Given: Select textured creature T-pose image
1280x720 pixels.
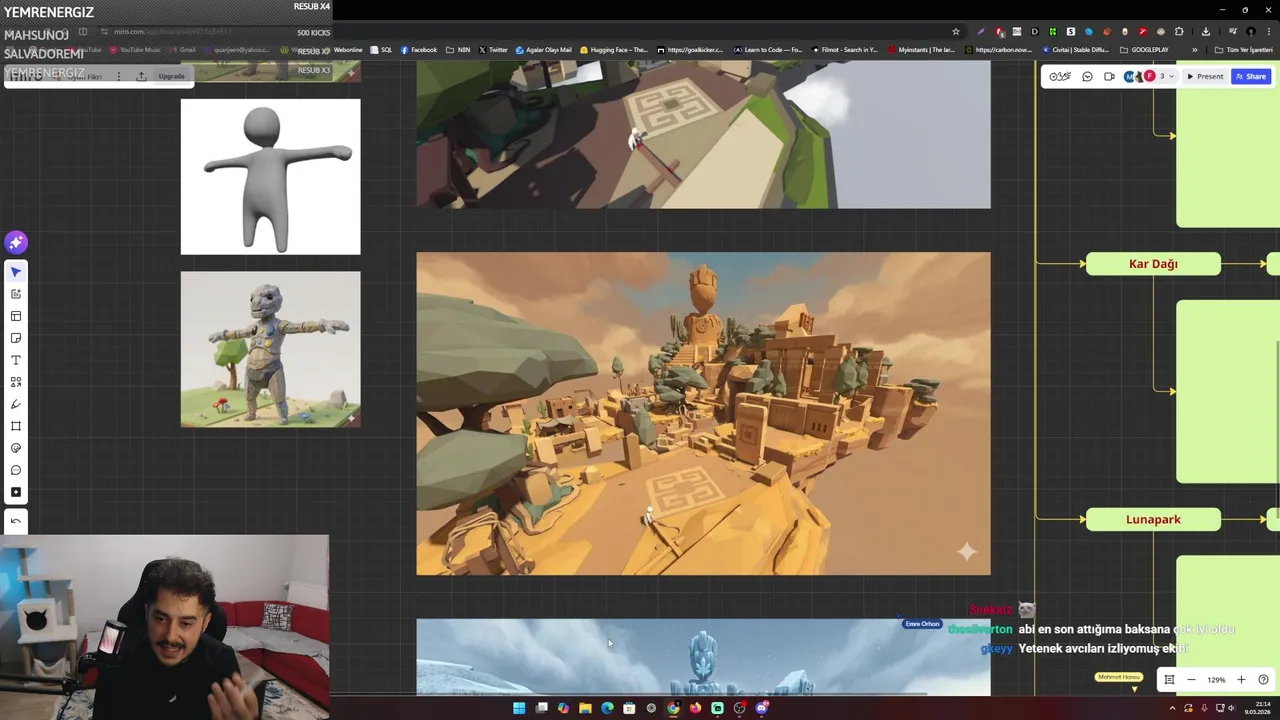Looking at the screenshot, I should 270,349.
